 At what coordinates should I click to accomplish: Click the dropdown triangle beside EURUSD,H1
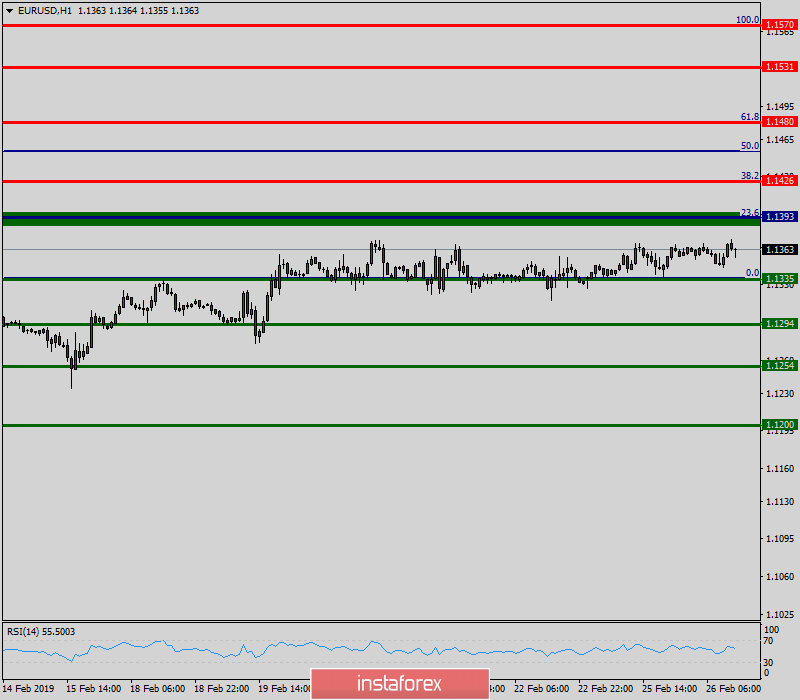(x=9, y=11)
